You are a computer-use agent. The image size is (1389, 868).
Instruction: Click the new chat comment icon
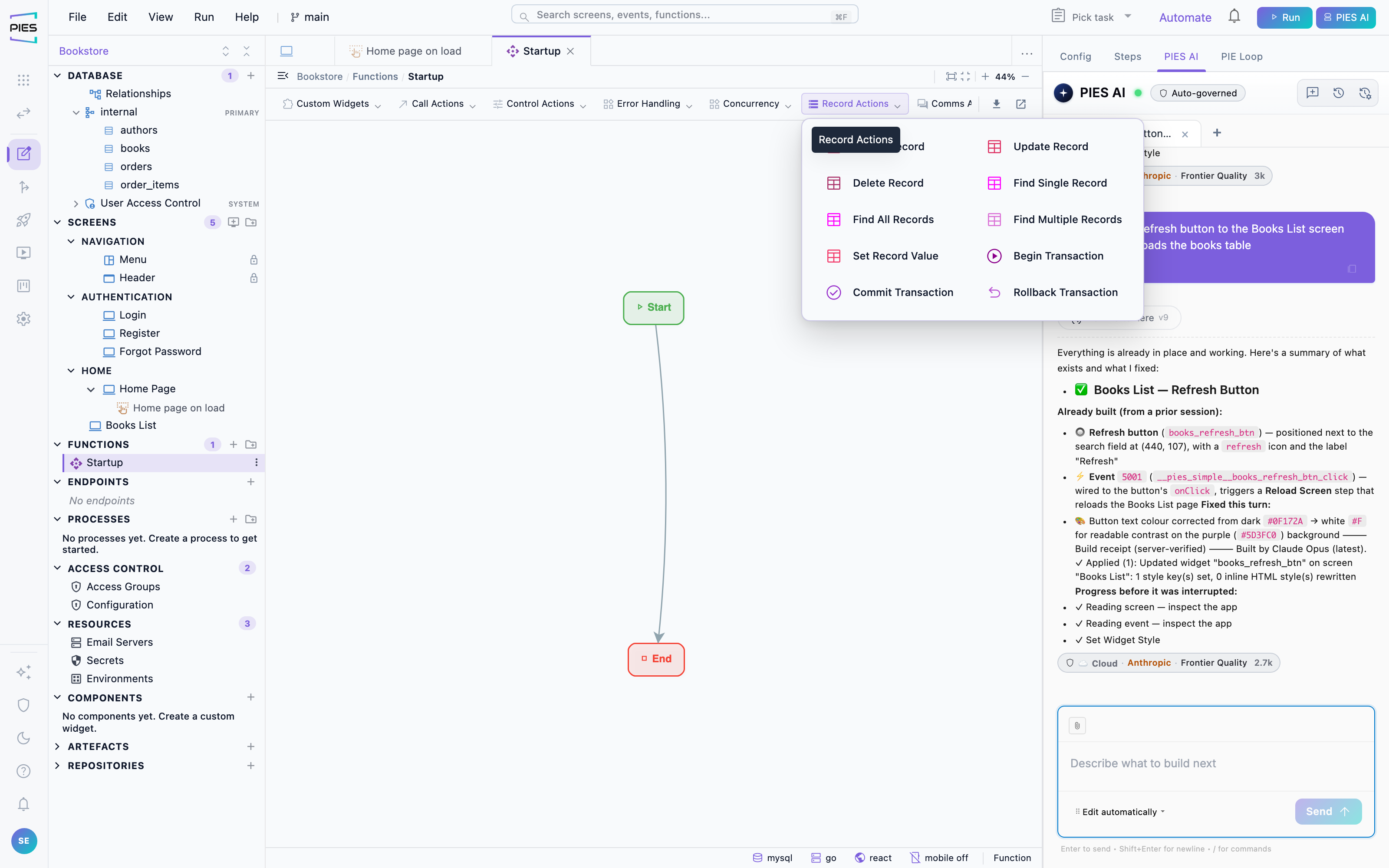click(1313, 93)
